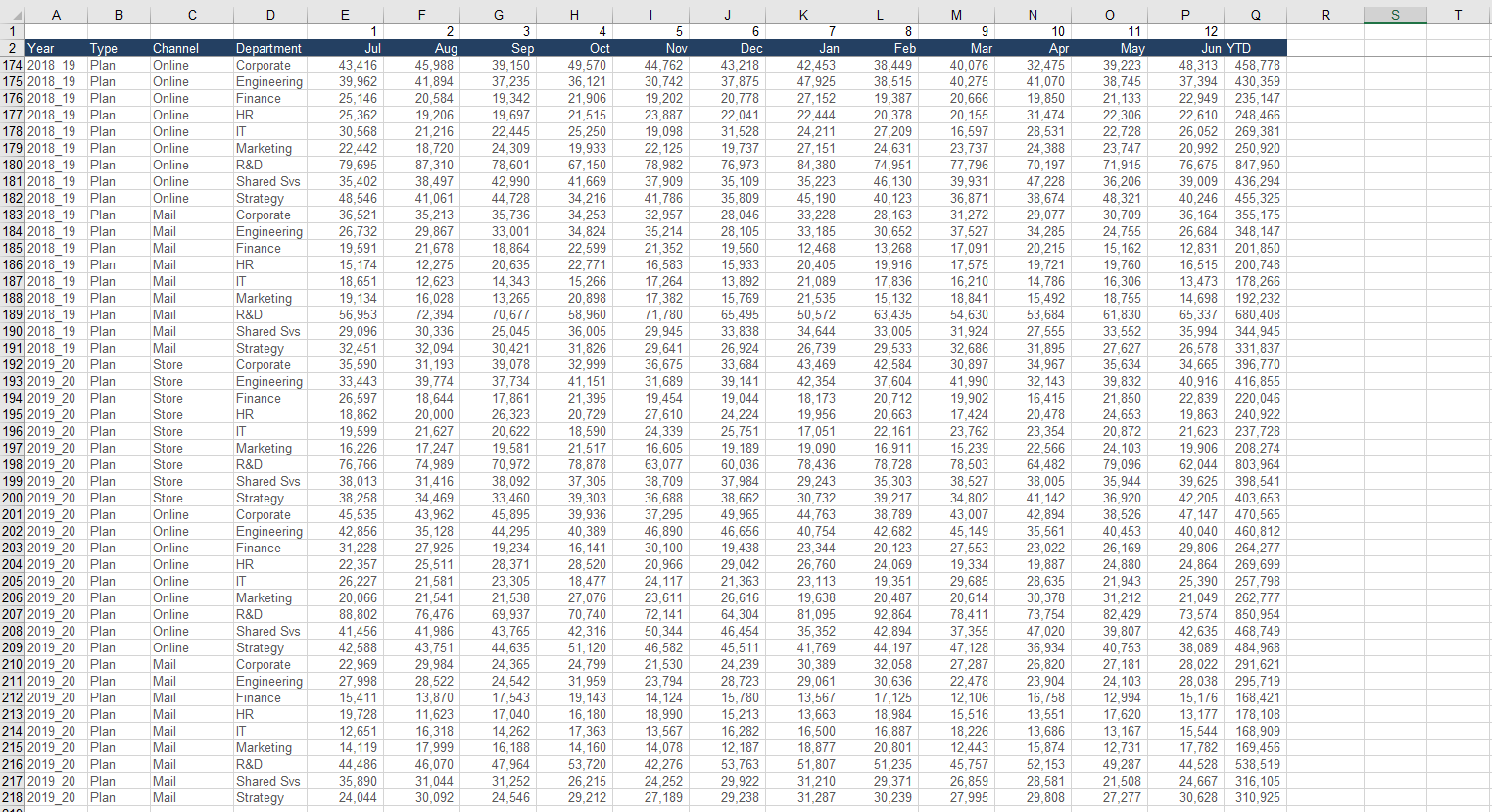This screenshot has height=812, width=1492.
Task: Select row 174 header
Action: click(13, 65)
